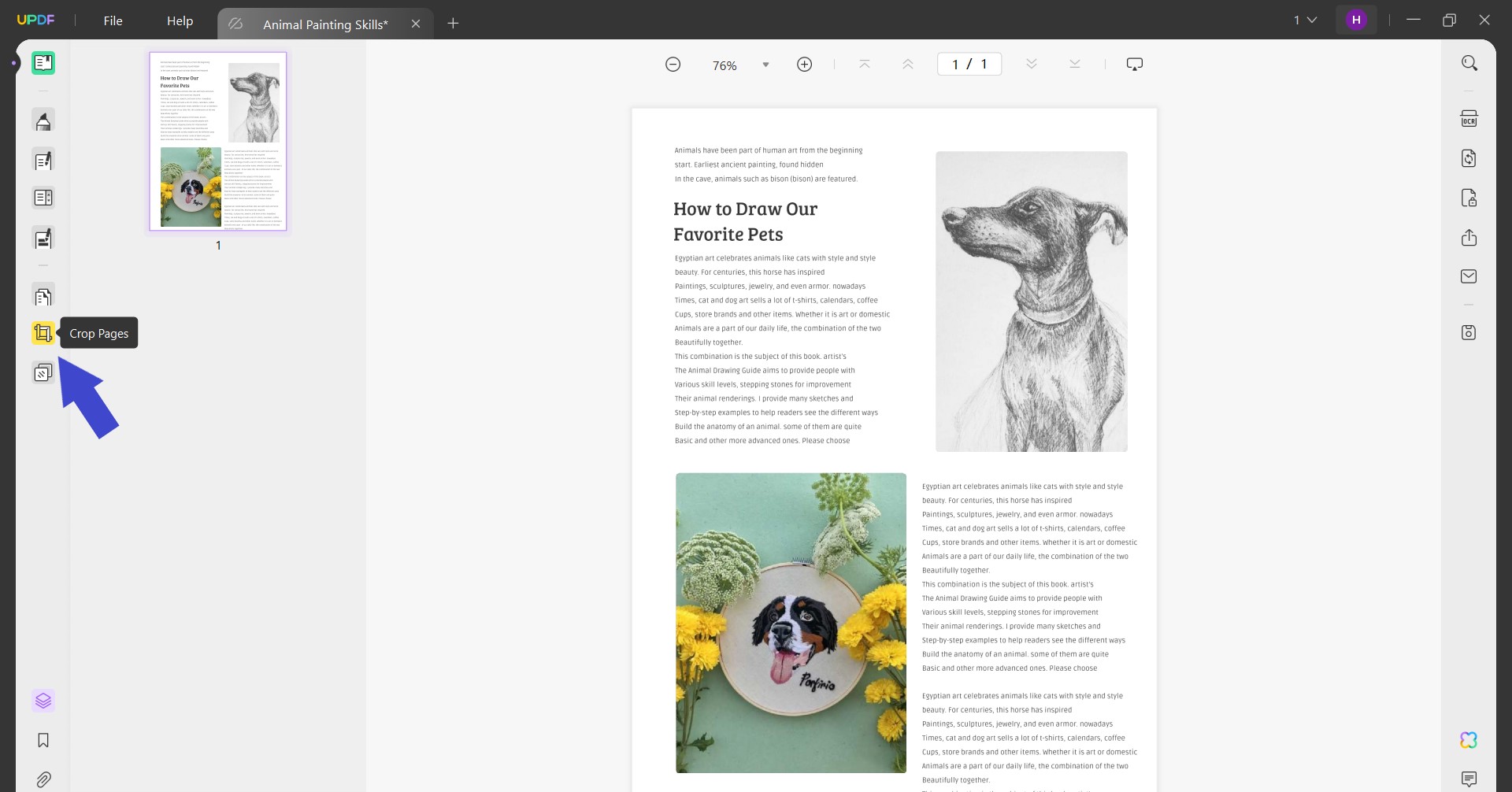The height and width of the screenshot is (792, 1512).
Task: Open a new document tab
Action: click(453, 24)
